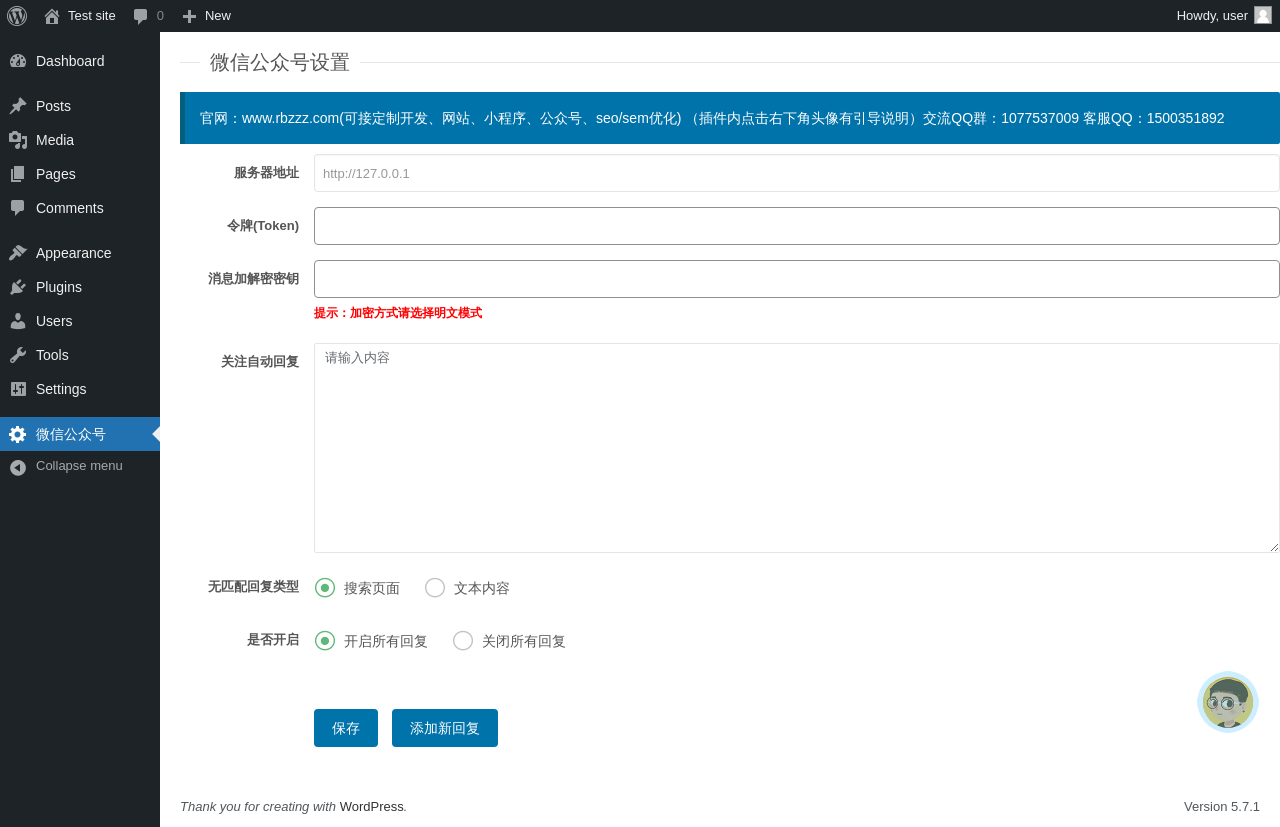This screenshot has height=827, width=1280.
Task: Click the Settings menu label
Action: point(61,389)
